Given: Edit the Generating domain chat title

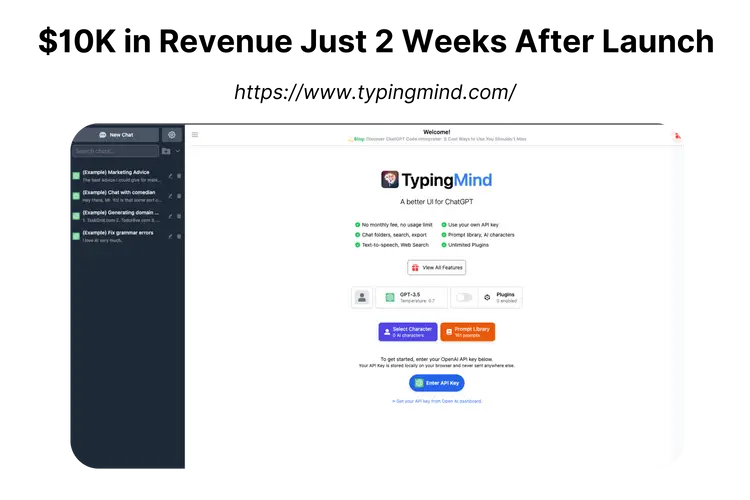Looking at the screenshot, I should 170,216.
